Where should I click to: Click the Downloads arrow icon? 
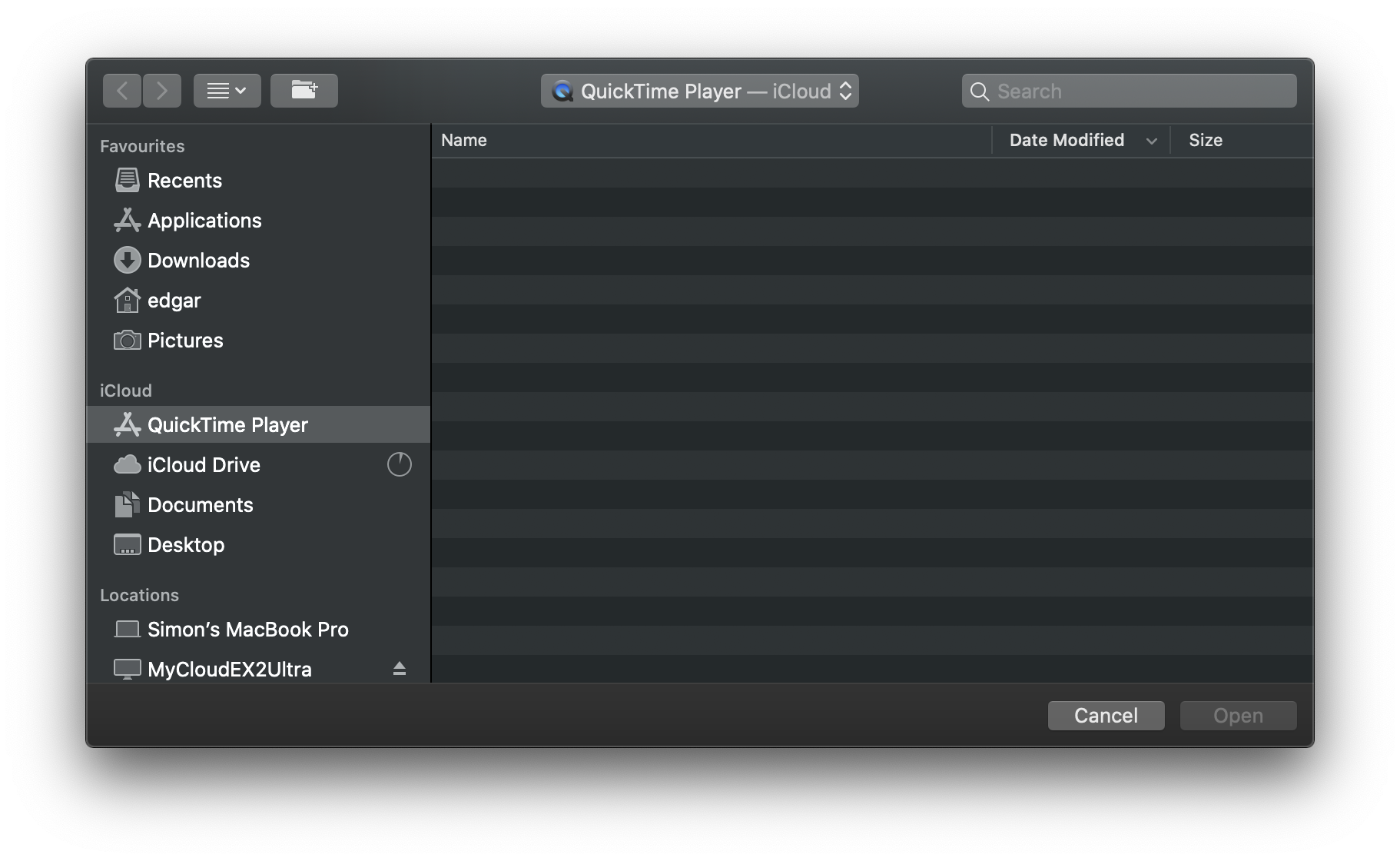tap(128, 260)
